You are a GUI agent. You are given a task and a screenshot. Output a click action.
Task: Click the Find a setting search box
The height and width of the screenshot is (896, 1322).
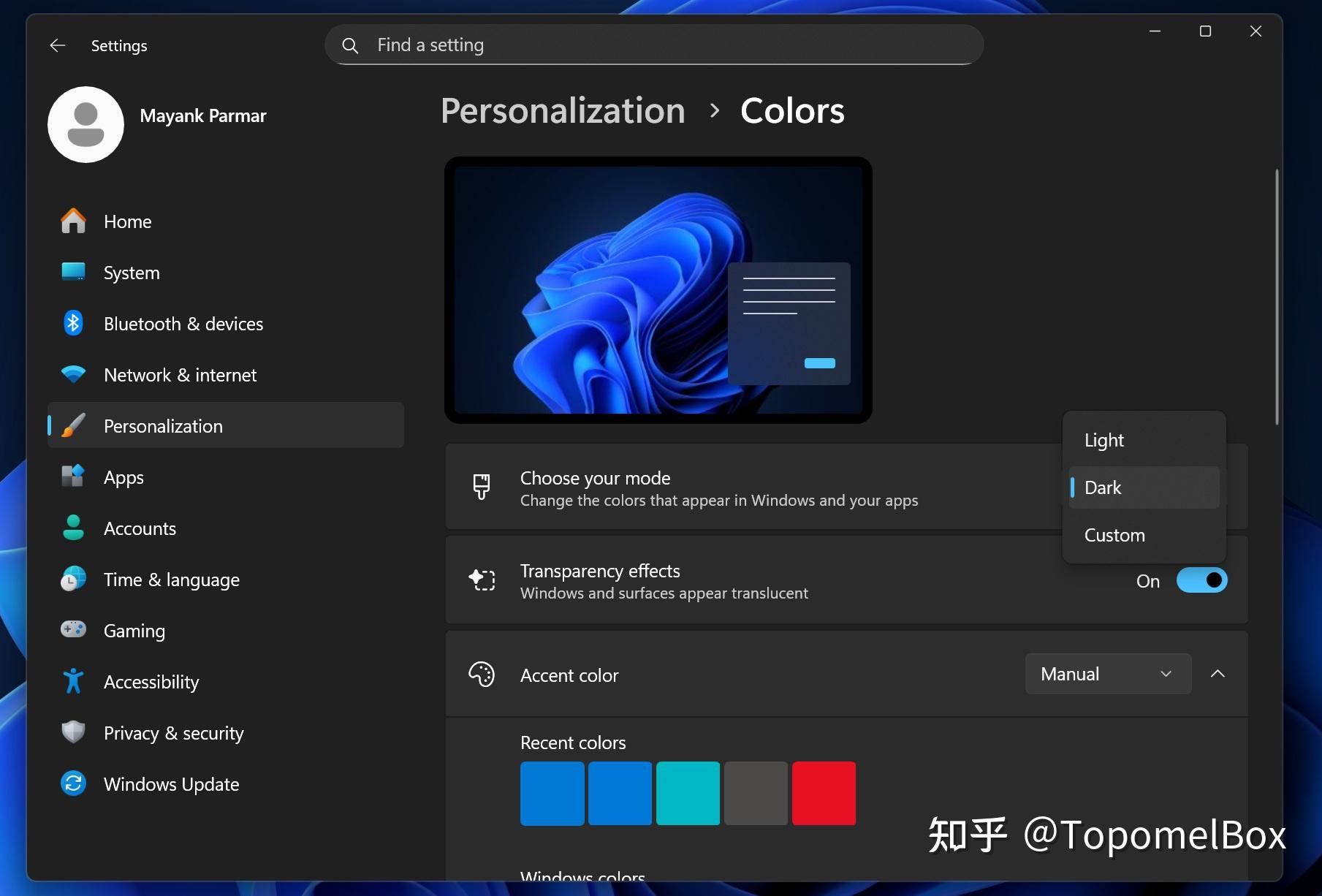pos(654,45)
